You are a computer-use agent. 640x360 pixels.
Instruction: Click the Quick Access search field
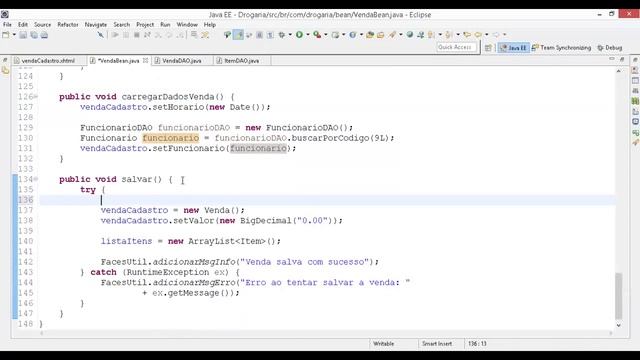point(456,47)
